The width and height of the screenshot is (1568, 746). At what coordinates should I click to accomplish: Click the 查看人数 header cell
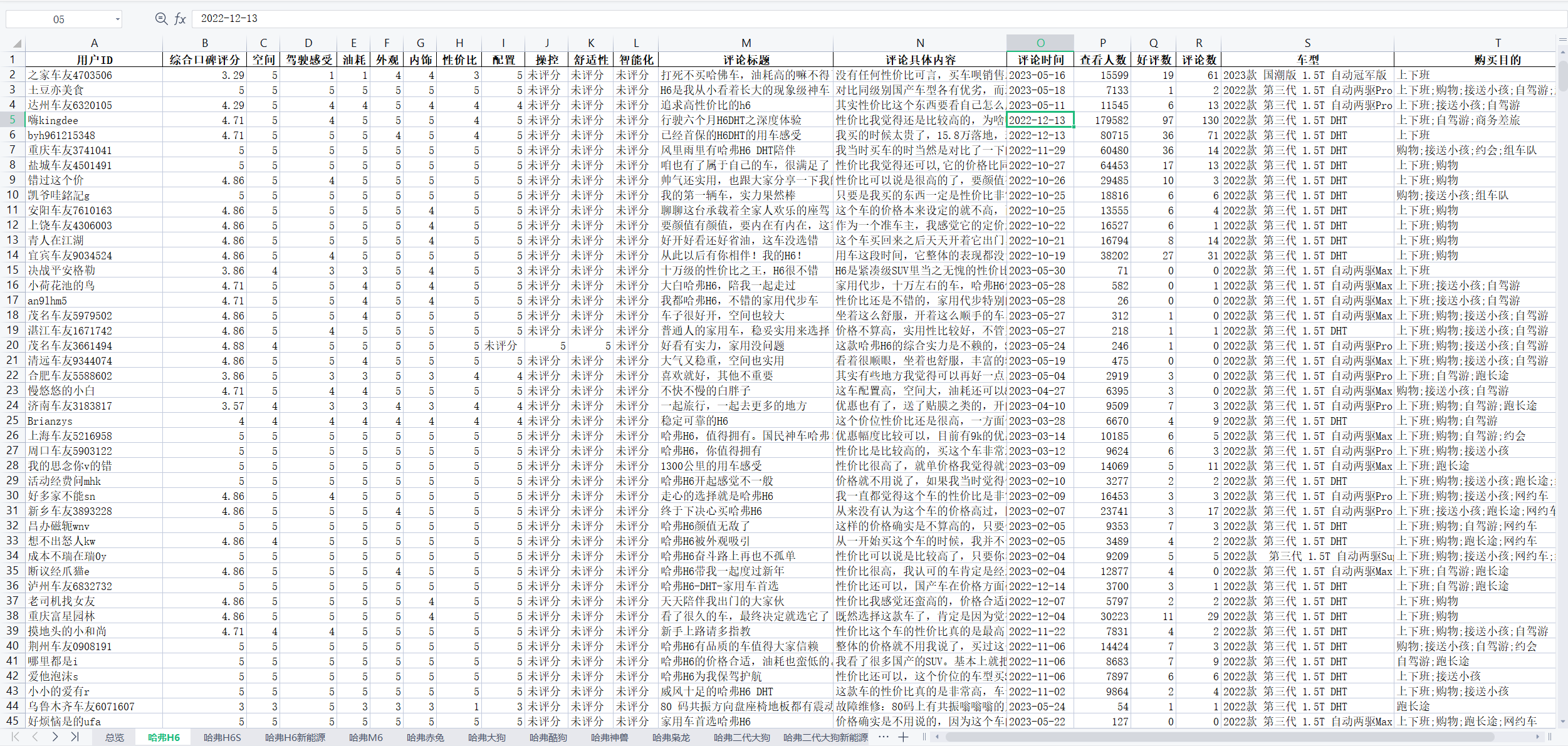coord(1103,60)
